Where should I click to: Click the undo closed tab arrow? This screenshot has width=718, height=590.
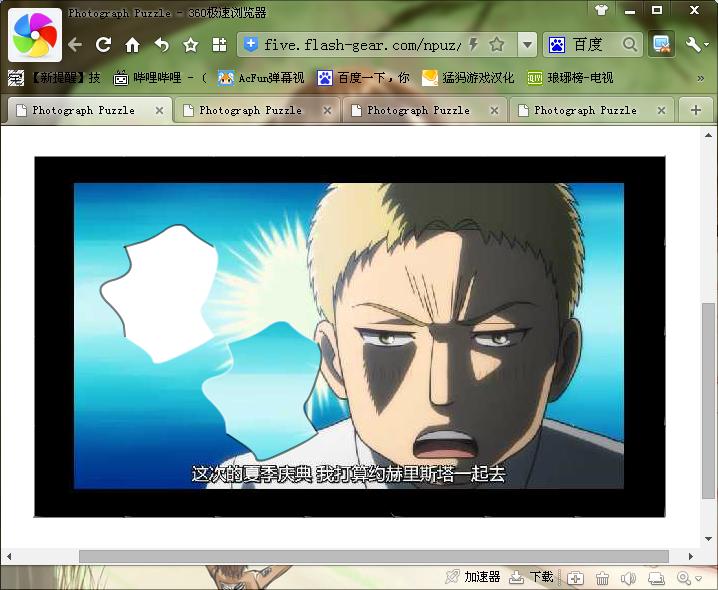click(161, 45)
